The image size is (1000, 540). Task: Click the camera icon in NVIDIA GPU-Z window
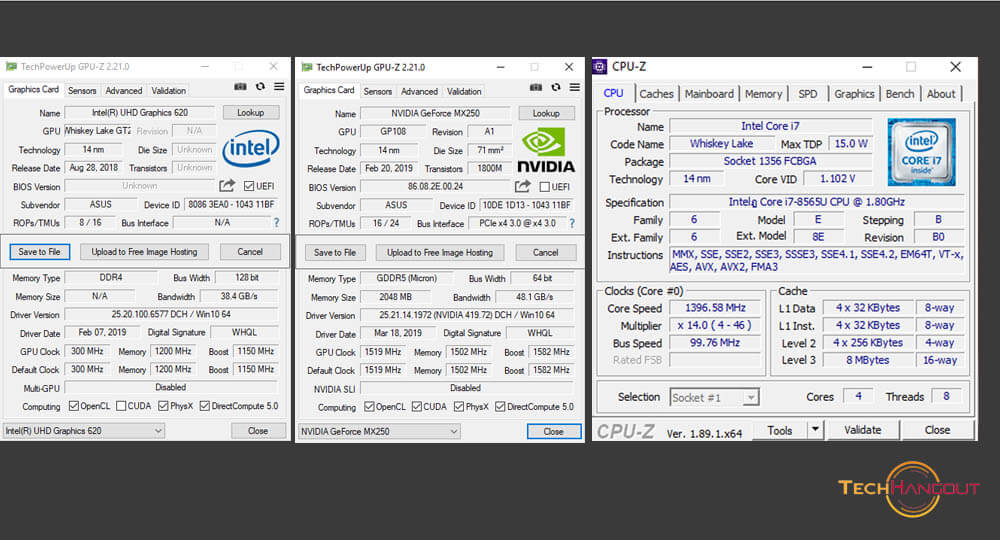[536, 87]
